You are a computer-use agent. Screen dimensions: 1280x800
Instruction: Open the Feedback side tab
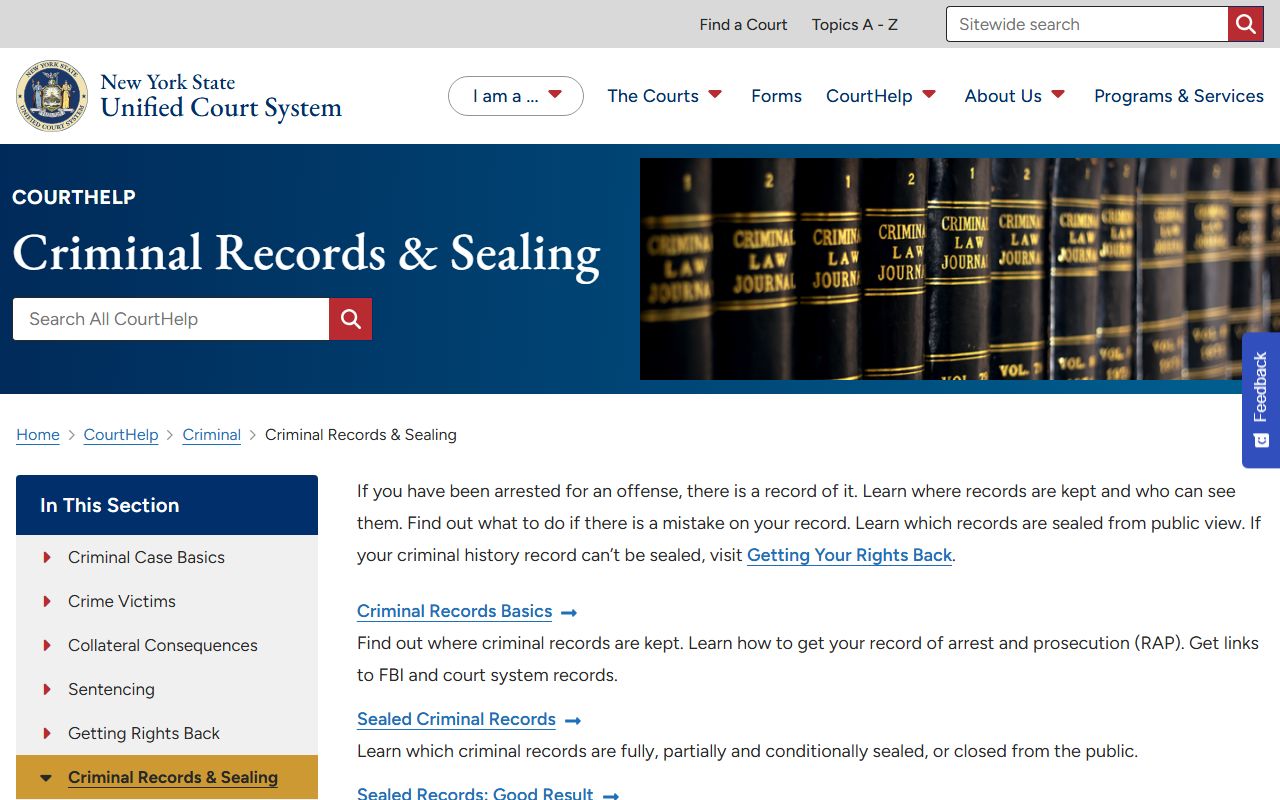pyautogui.click(x=1261, y=400)
